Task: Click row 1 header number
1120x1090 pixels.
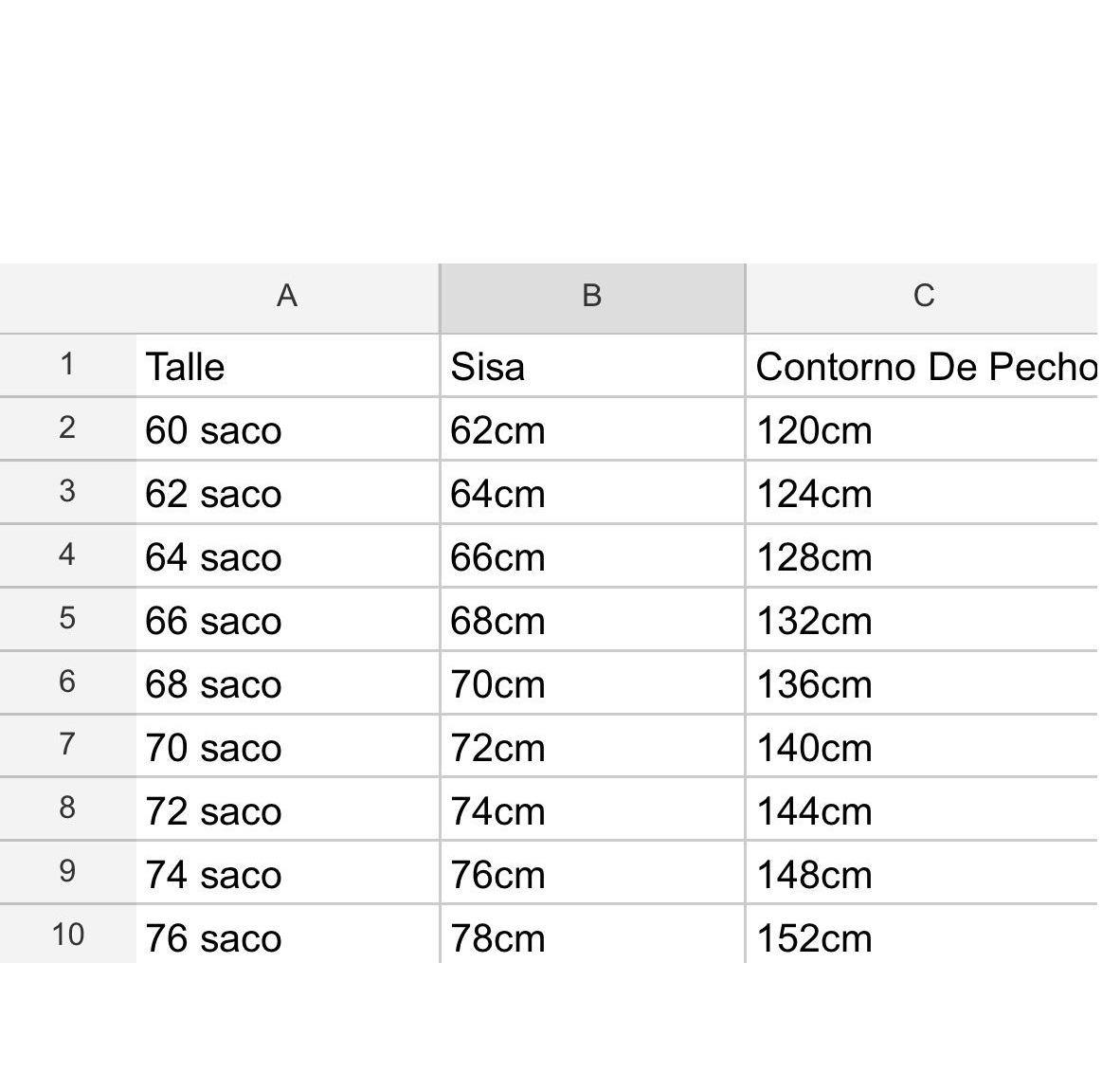Action: click(67, 364)
